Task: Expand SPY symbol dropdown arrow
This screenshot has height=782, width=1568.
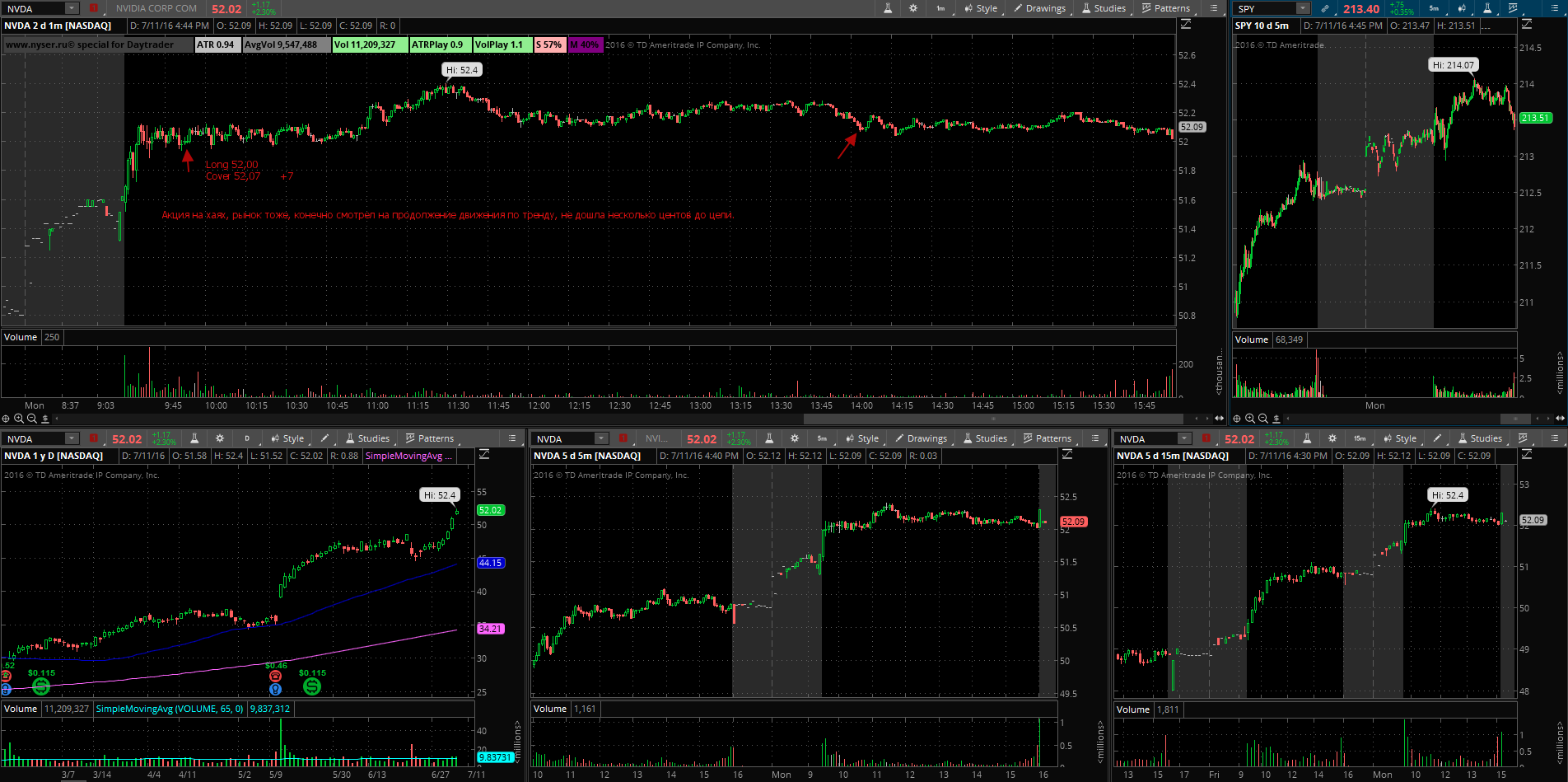Action: coord(1303,8)
